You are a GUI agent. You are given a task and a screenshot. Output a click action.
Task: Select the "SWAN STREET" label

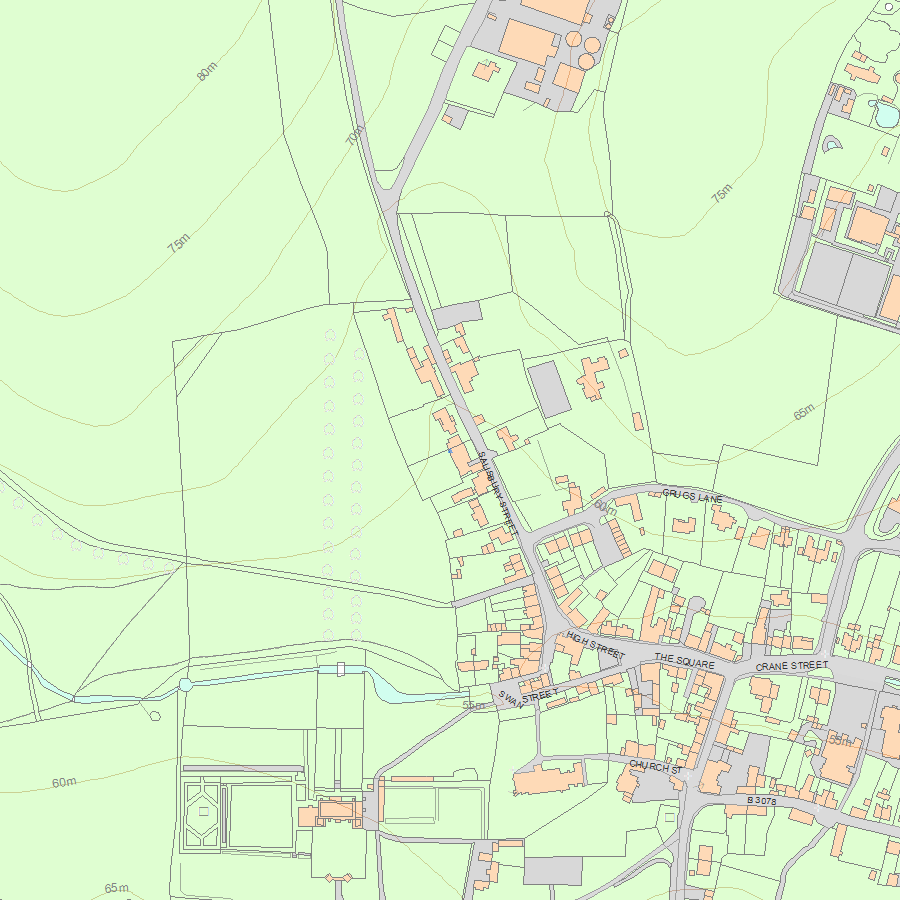coord(528,698)
